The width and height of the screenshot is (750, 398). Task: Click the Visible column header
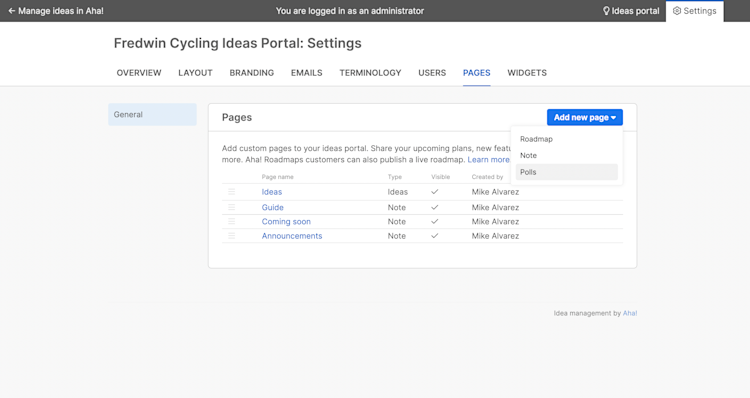point(441,177)
